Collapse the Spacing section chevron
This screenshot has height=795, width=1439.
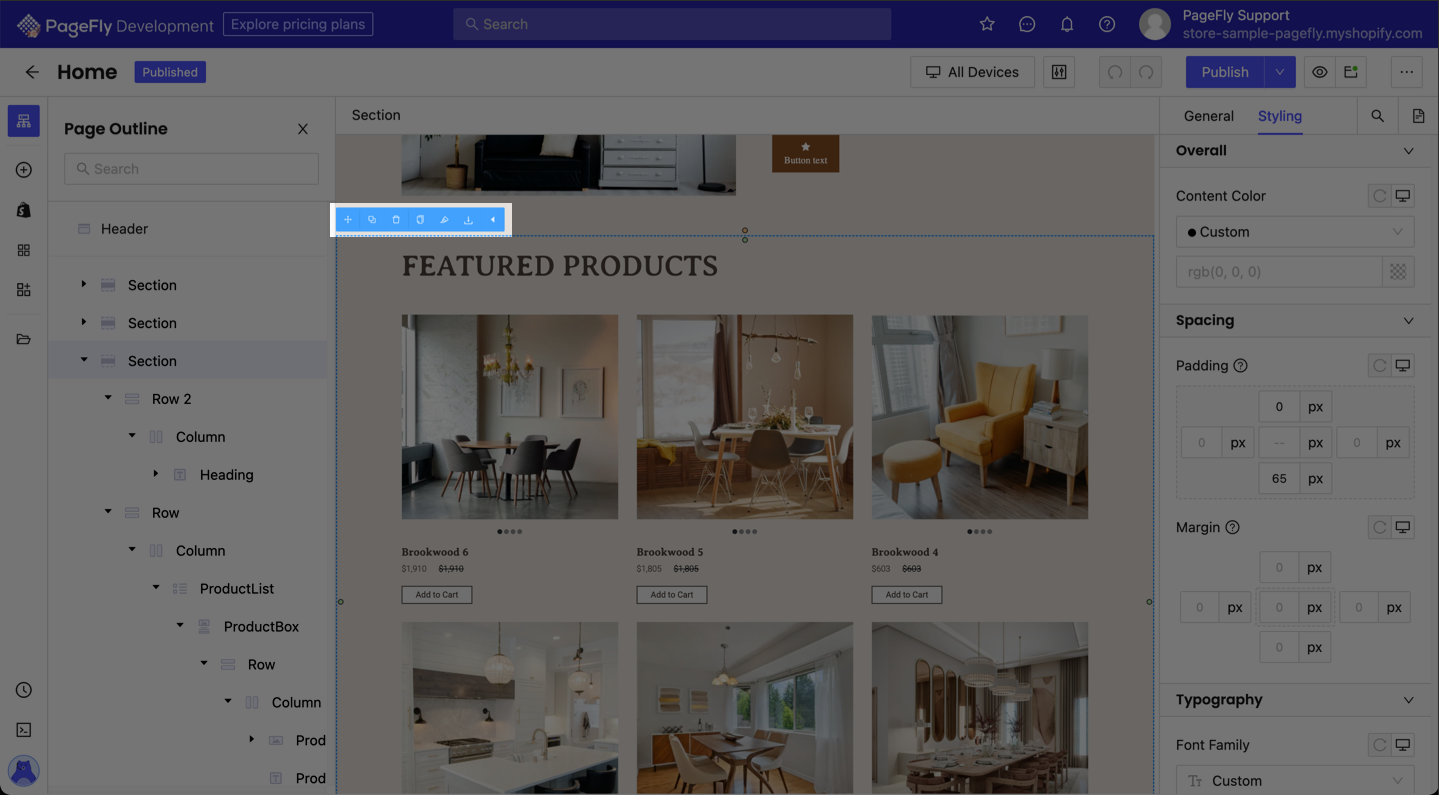coord(1409,321)
